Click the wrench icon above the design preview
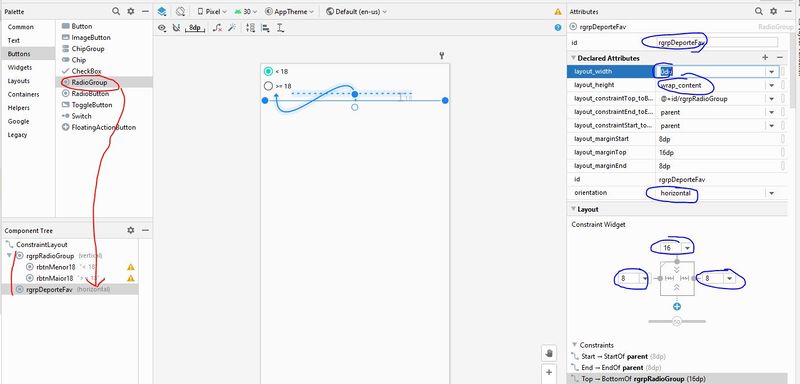 (442, 56)
